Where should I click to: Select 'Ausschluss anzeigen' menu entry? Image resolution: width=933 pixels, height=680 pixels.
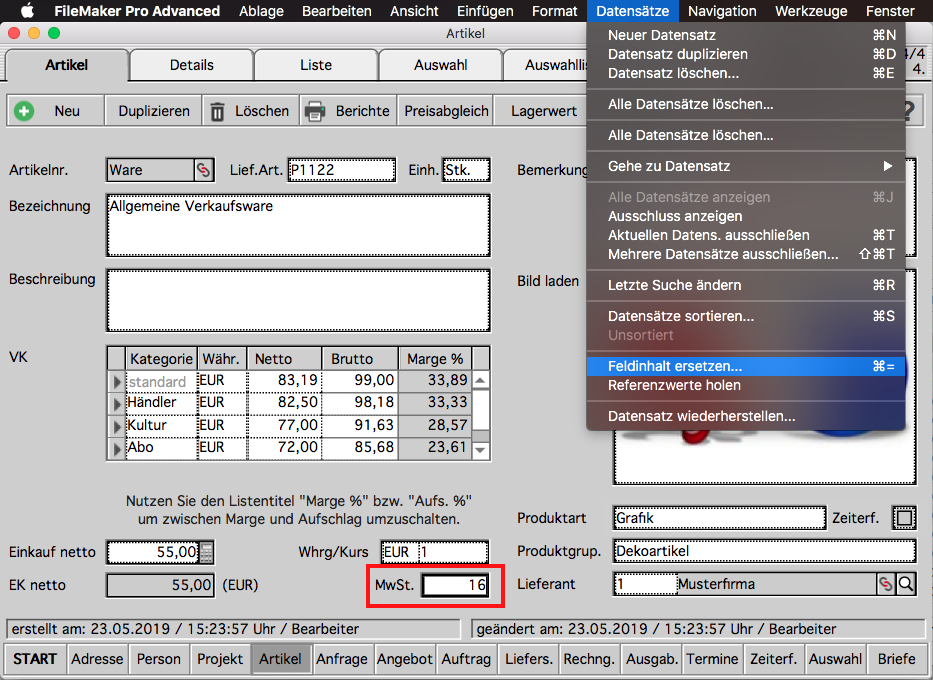(x=746, y=216)
